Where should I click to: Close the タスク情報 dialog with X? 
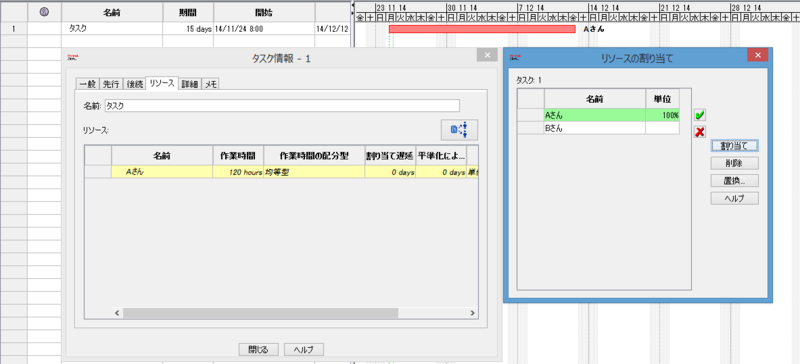coord(487,55)
